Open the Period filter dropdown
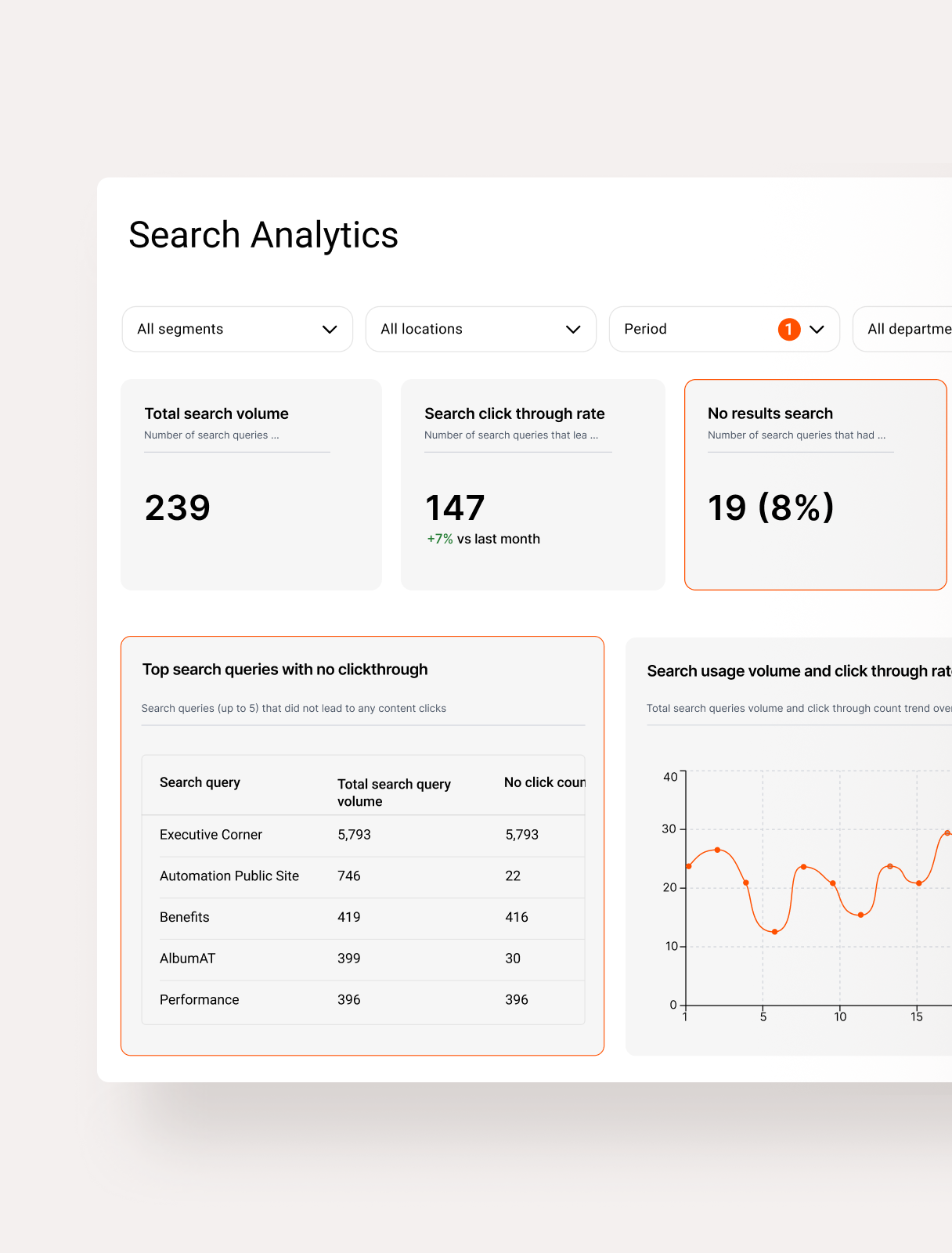 [724, 329]
